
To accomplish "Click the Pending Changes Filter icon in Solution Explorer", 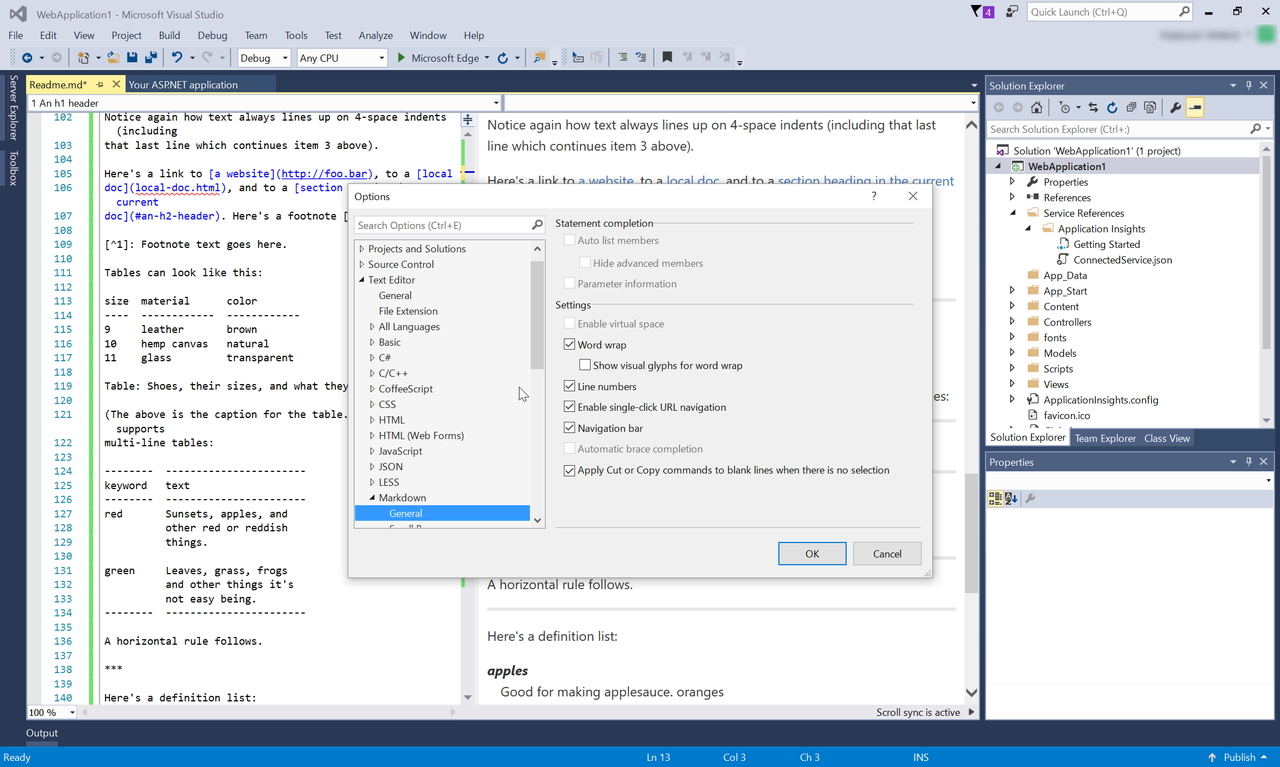I will pos(1065,108).
